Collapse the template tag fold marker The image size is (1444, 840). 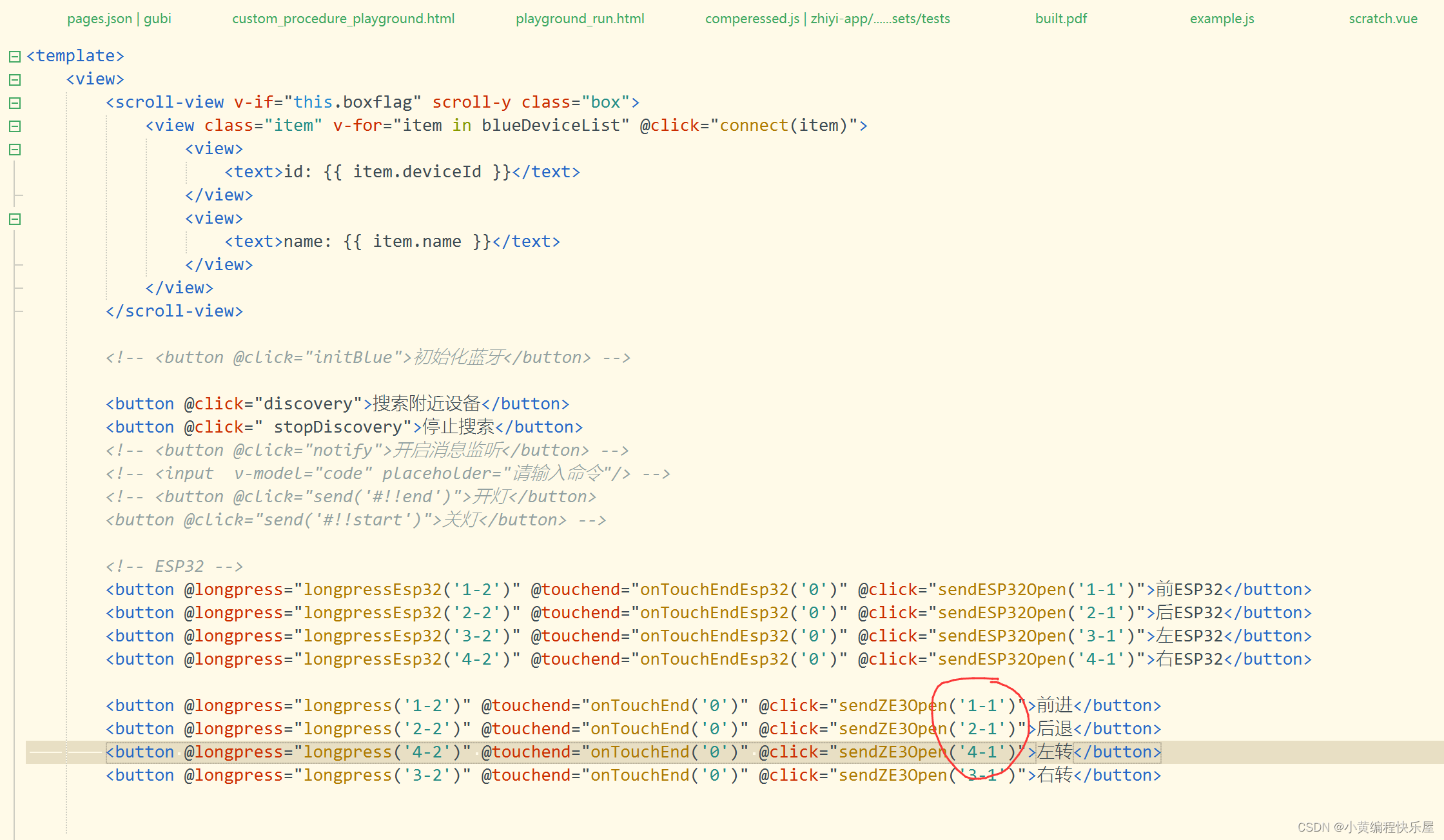(15, 57)
